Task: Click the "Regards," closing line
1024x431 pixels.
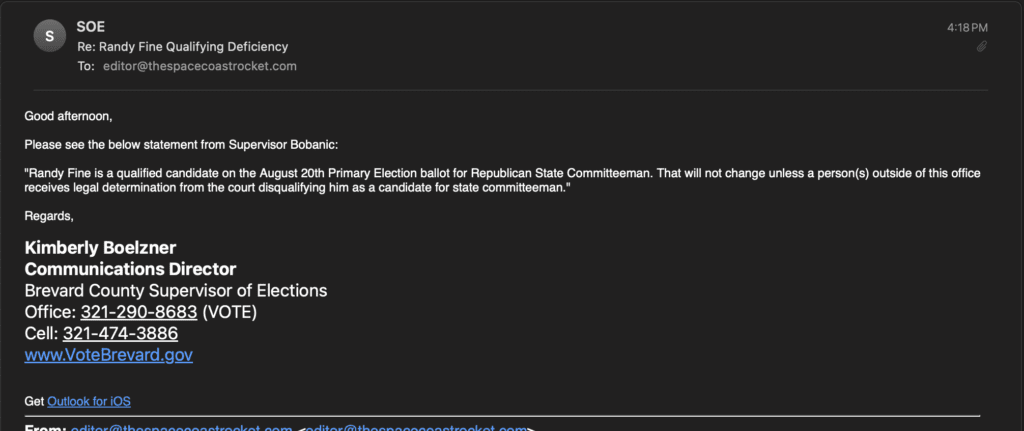Action: pyautogui.click(x=49, y=216)
